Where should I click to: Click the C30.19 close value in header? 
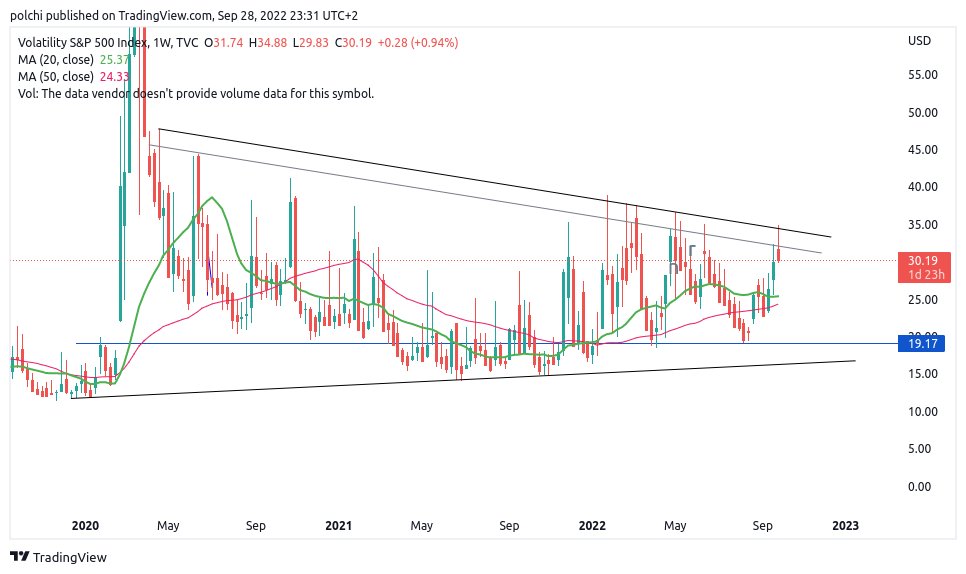click(353, 42)
